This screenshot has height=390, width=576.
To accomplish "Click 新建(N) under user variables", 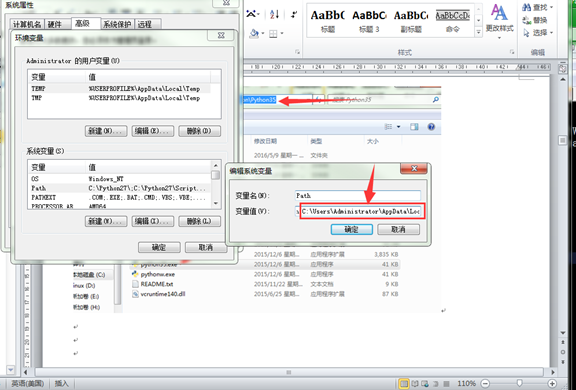I will tap(106, 131).
